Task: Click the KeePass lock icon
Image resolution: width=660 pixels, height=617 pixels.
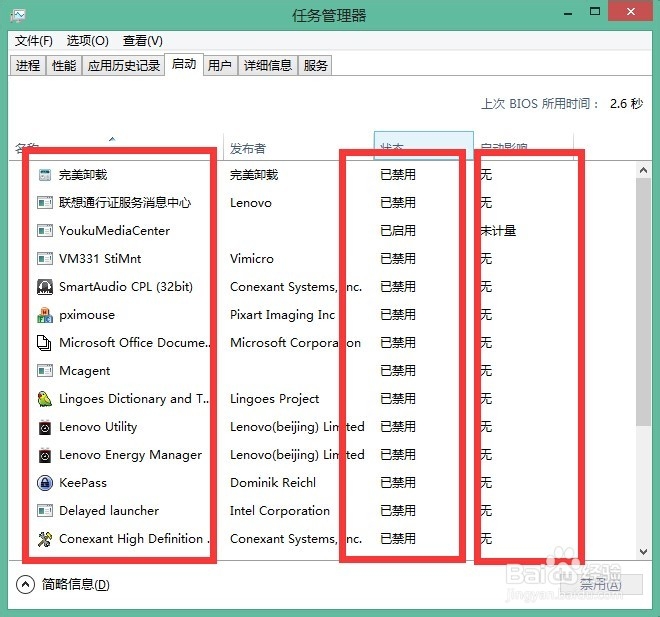Action: pyautogui.click(x=45, y=483)
